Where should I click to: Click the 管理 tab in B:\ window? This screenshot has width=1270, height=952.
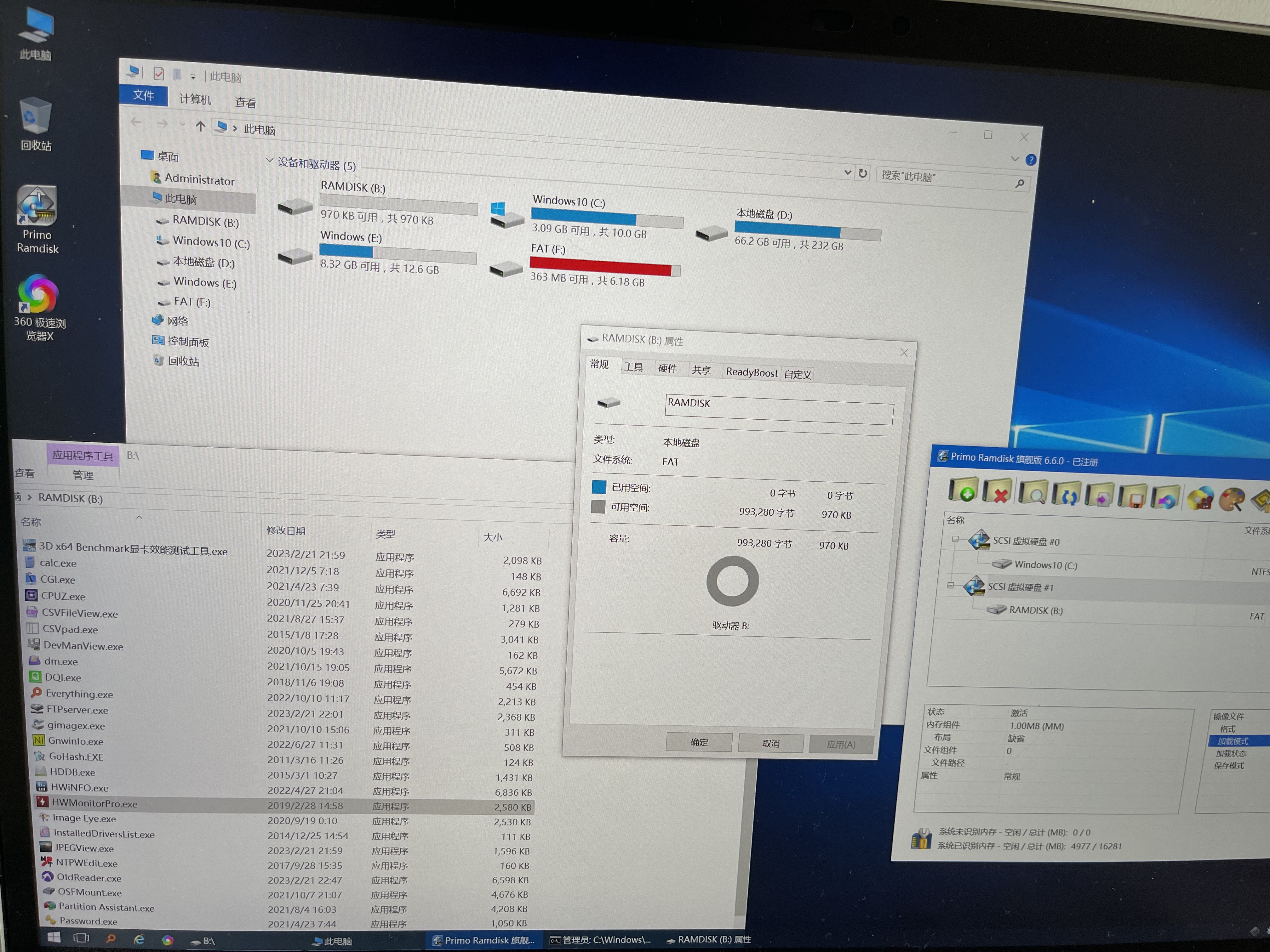tap(83, 475)
